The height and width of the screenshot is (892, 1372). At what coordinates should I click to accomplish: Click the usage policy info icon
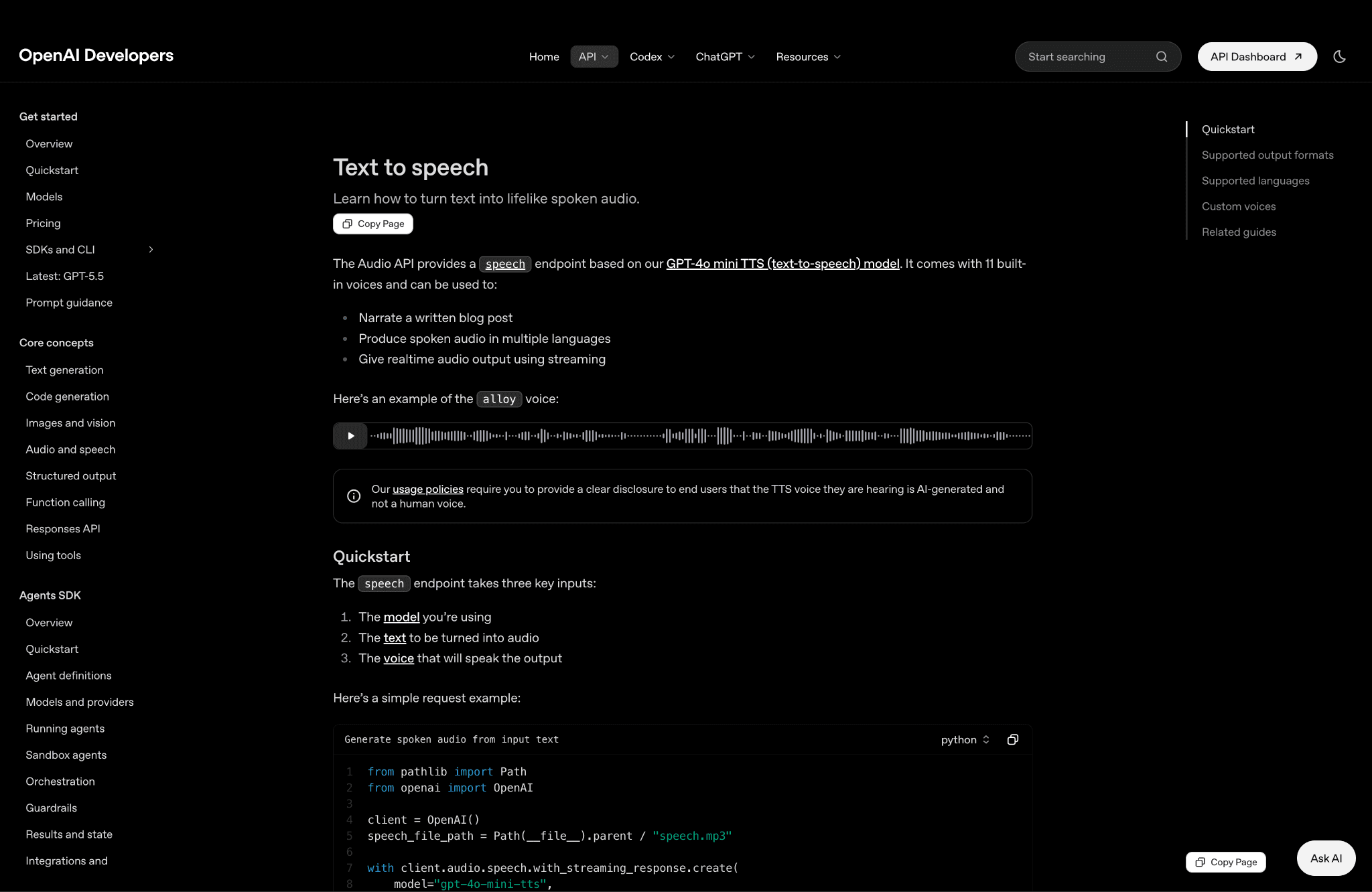(x=354, y=496)
